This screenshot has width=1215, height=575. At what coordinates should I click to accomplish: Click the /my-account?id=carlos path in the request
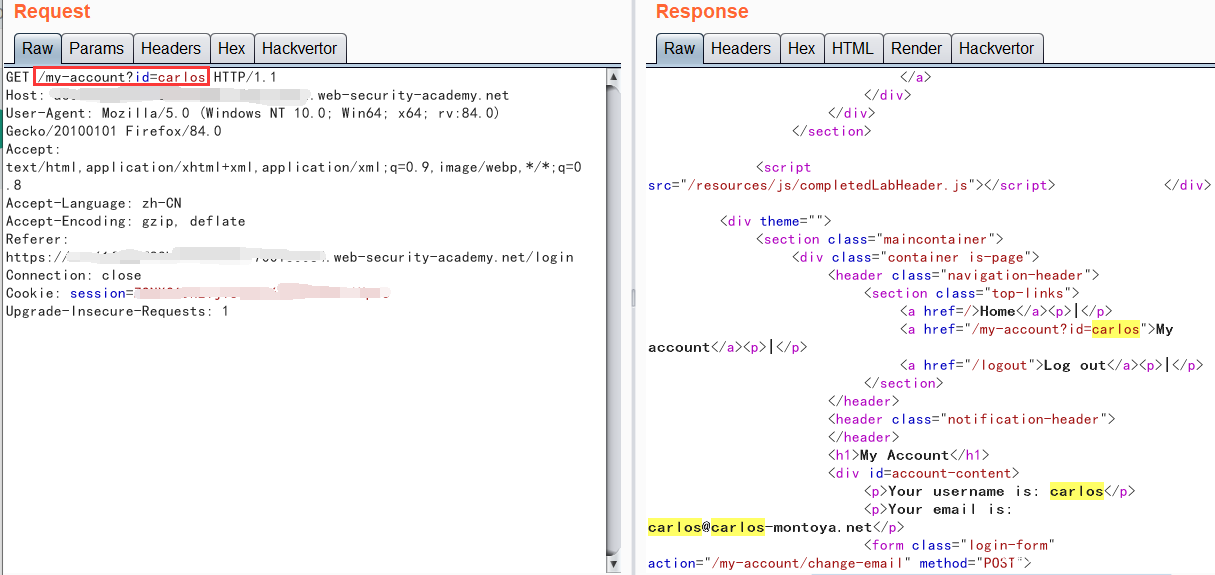(x=121, y=77)
